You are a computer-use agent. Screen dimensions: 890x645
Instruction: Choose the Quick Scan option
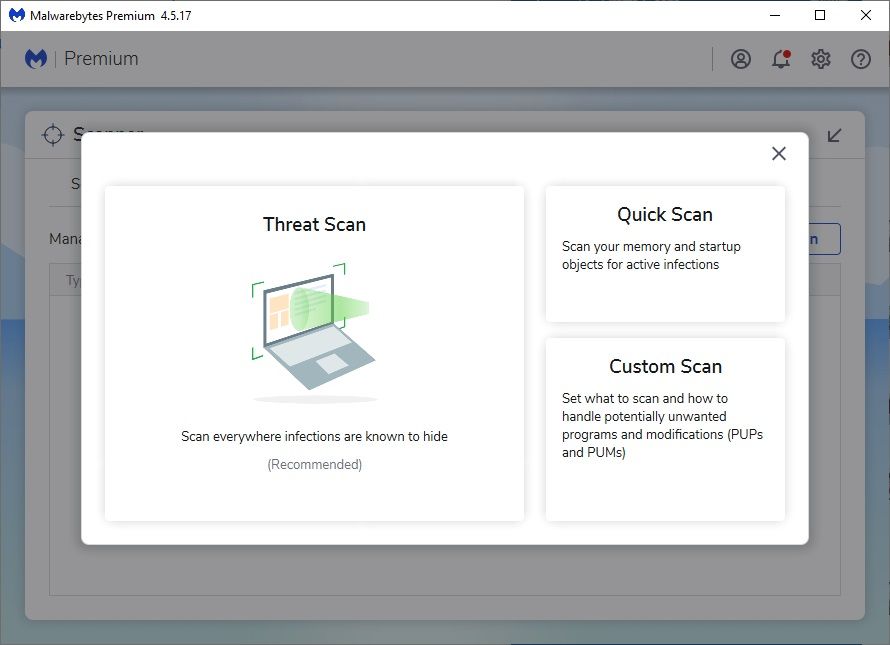coord(665,254)
